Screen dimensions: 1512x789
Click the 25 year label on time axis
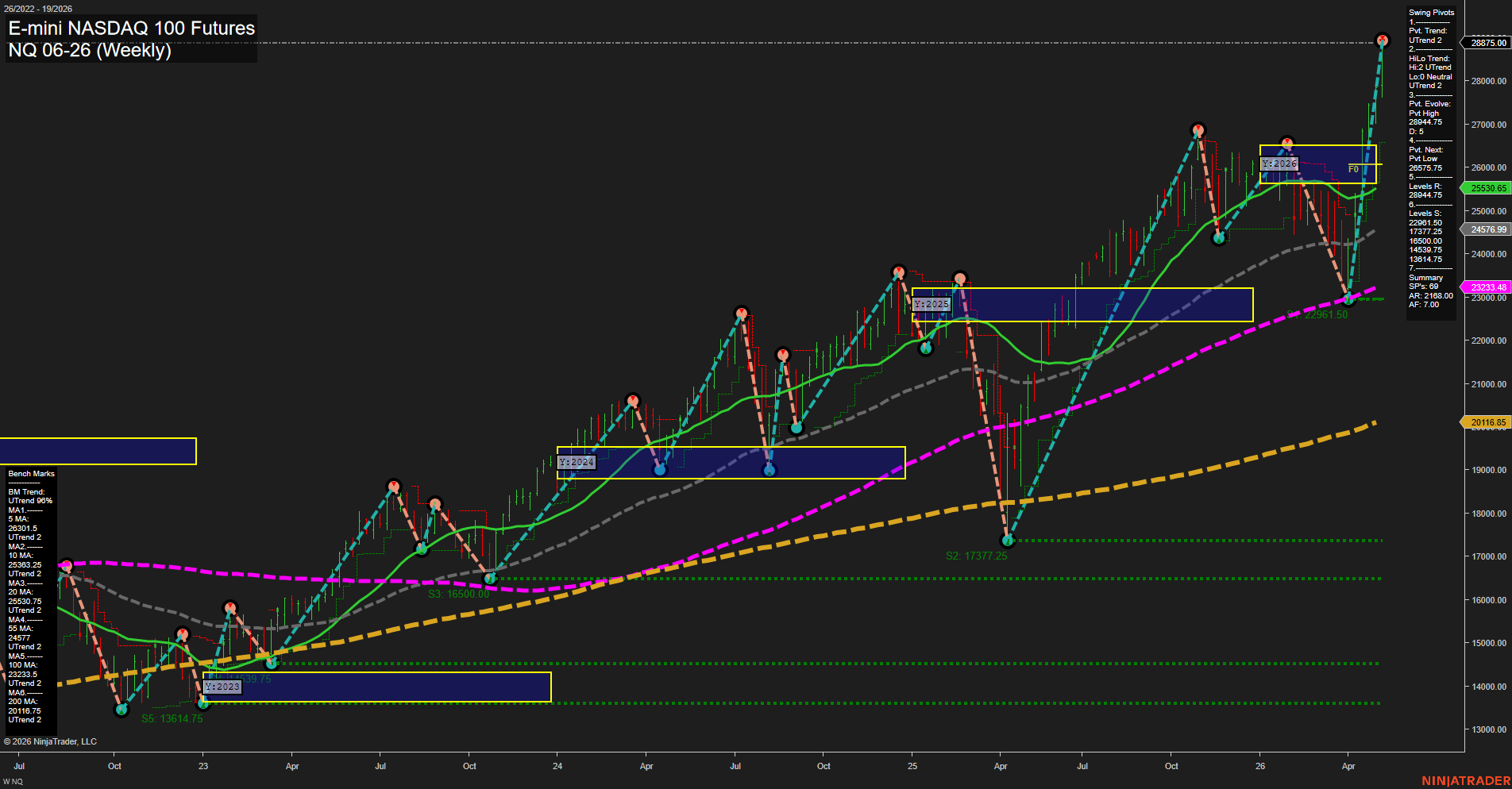click(x=912, y=766)
